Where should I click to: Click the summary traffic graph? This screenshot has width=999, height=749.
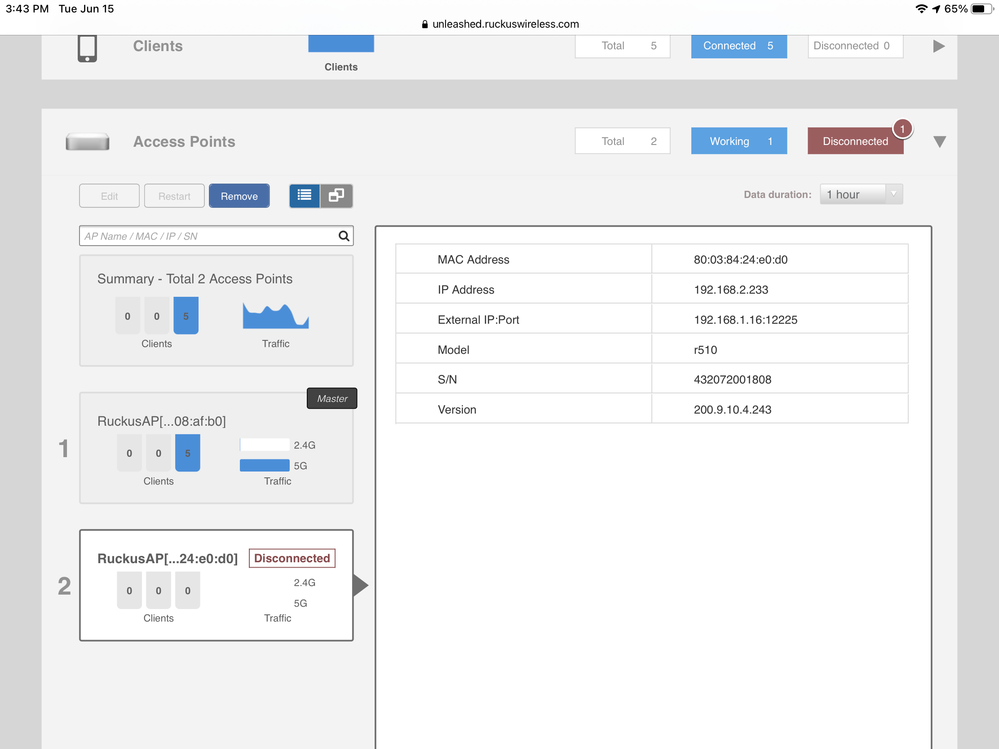tap(275, 316)
